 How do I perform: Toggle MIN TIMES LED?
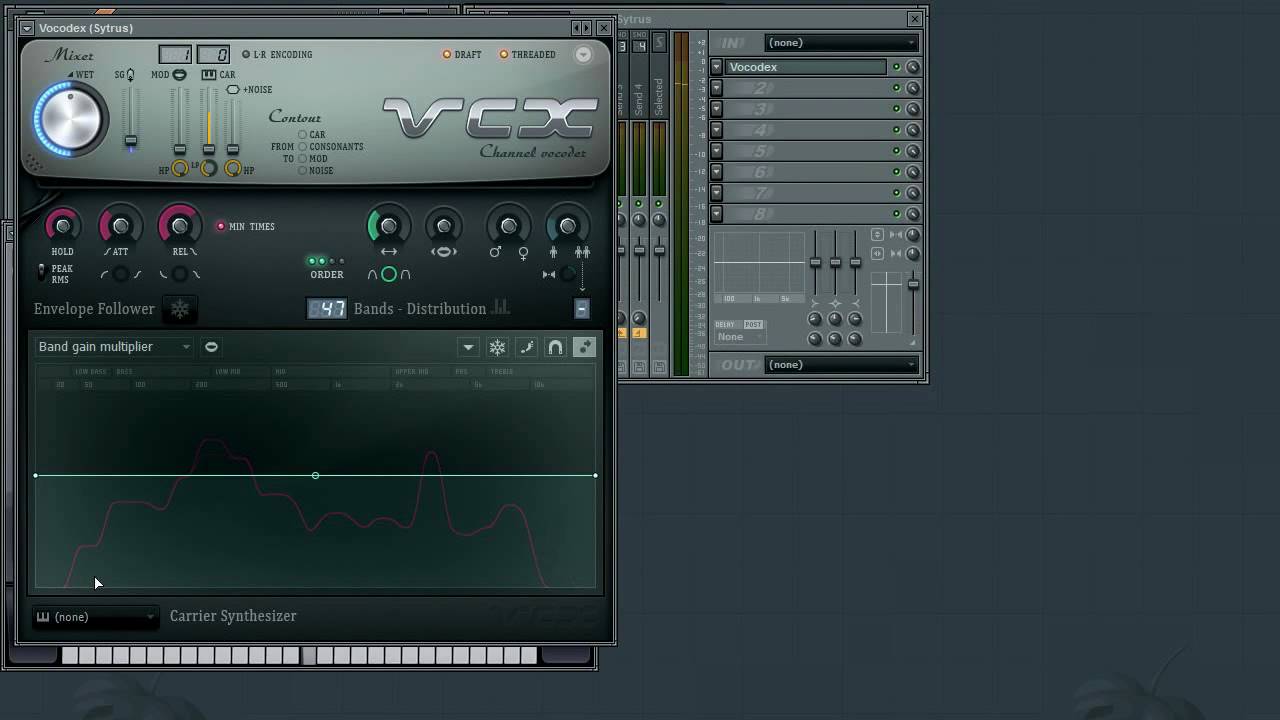(221, 227)
